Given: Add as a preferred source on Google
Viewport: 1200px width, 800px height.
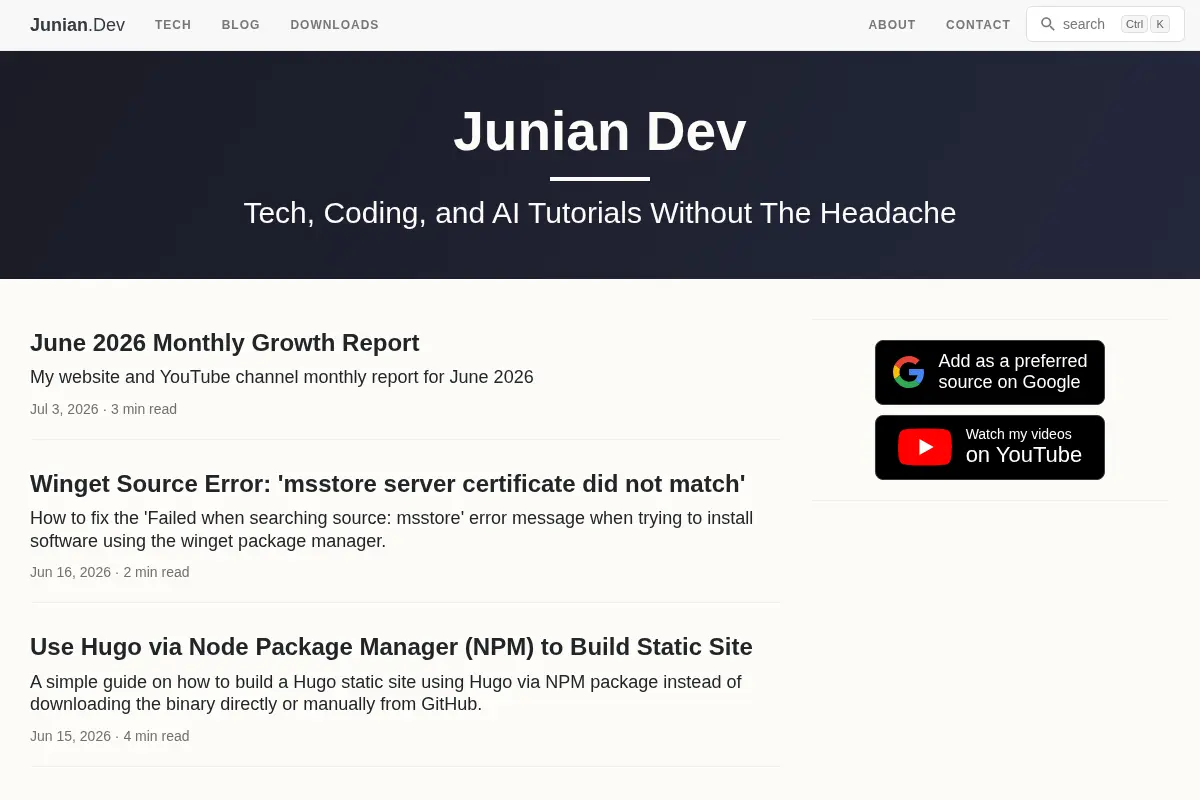Looking at the screenshot, I should pyautogui.click(x=990, y=372).
